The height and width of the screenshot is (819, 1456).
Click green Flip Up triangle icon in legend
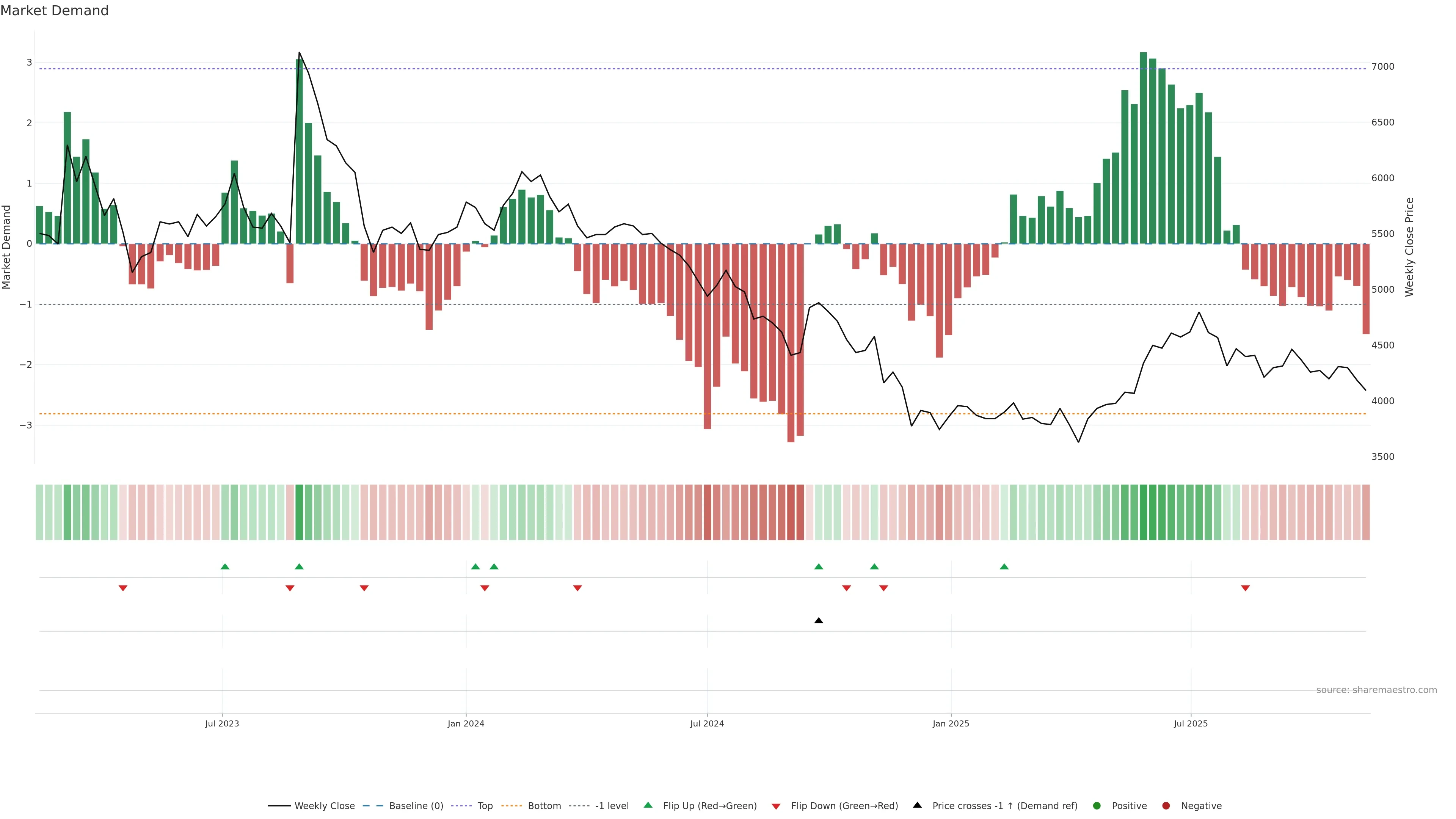pos(648,805)
